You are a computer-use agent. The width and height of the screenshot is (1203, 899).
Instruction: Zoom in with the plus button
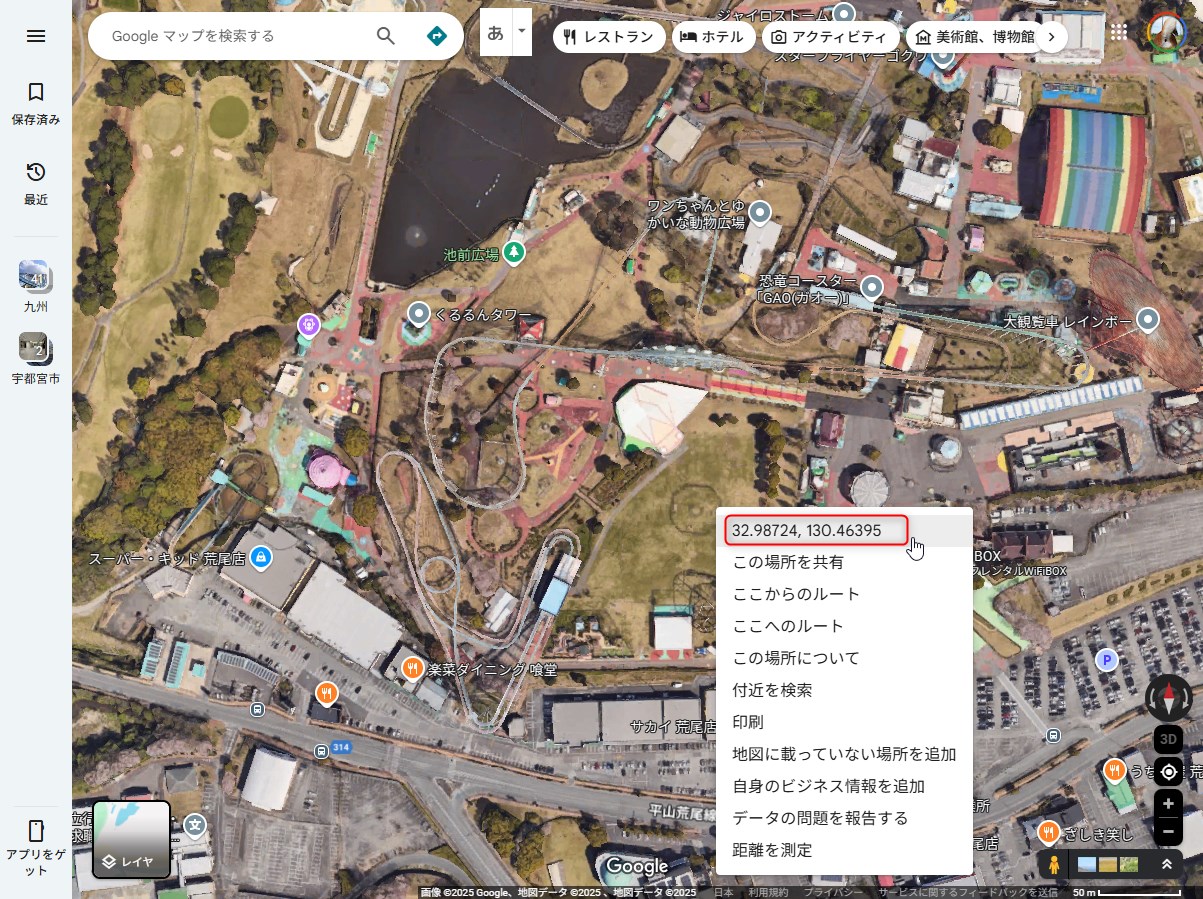(1168, 804)
